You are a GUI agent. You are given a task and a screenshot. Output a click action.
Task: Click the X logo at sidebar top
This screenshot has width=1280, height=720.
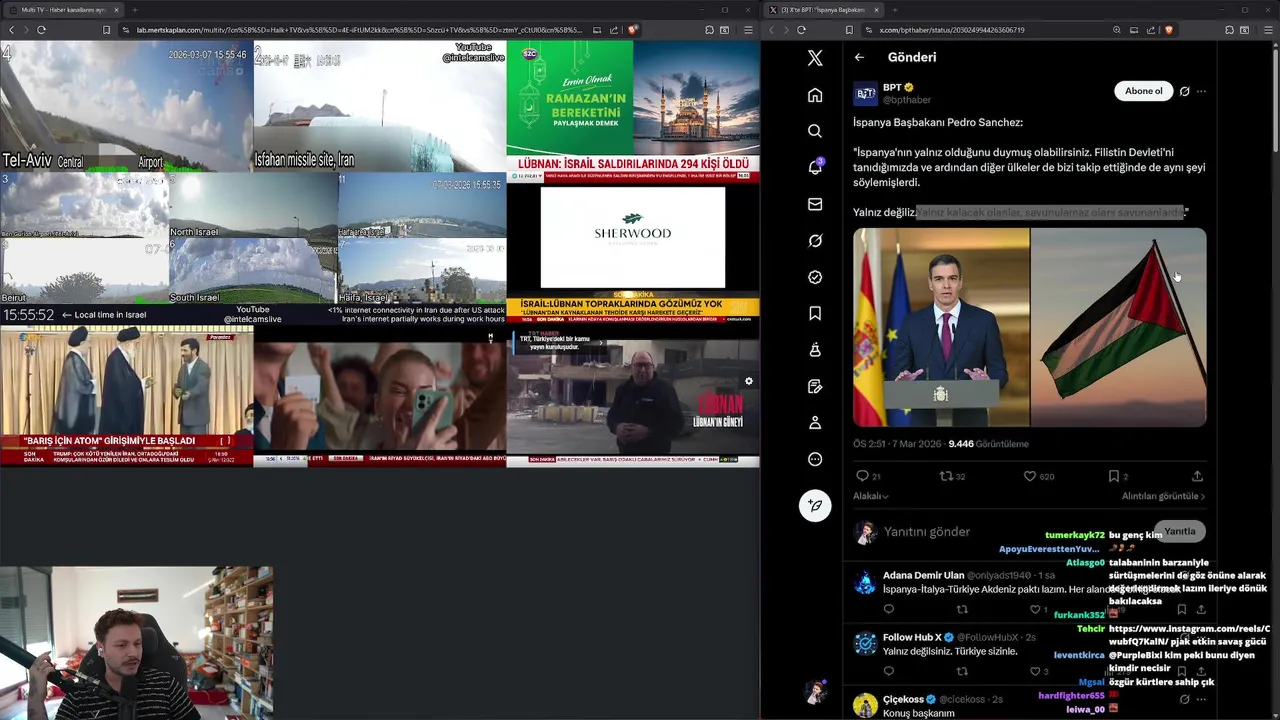[x=815, y=58]
